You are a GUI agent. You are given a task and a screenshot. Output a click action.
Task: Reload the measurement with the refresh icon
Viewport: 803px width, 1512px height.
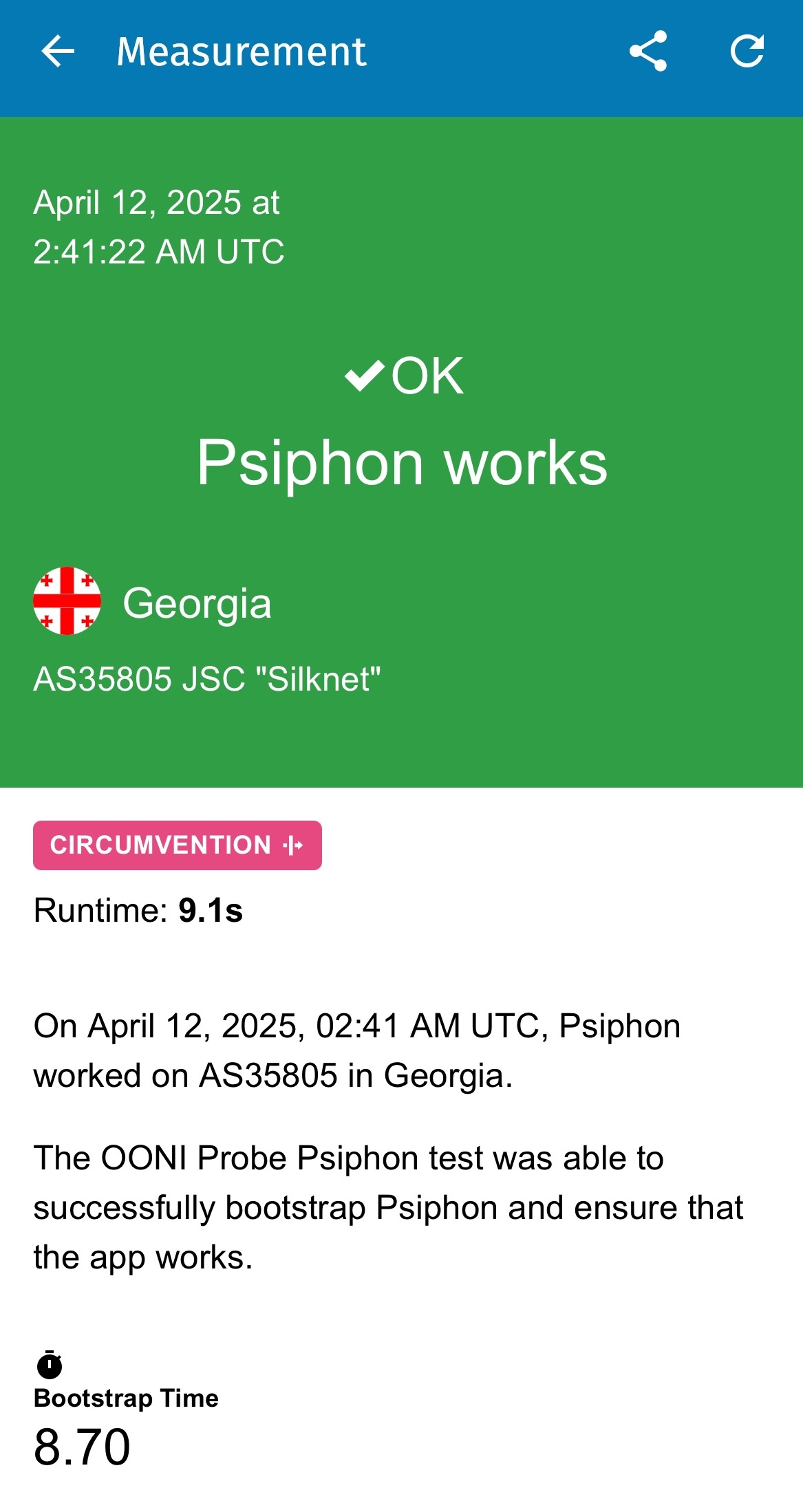tap(747, 51)
